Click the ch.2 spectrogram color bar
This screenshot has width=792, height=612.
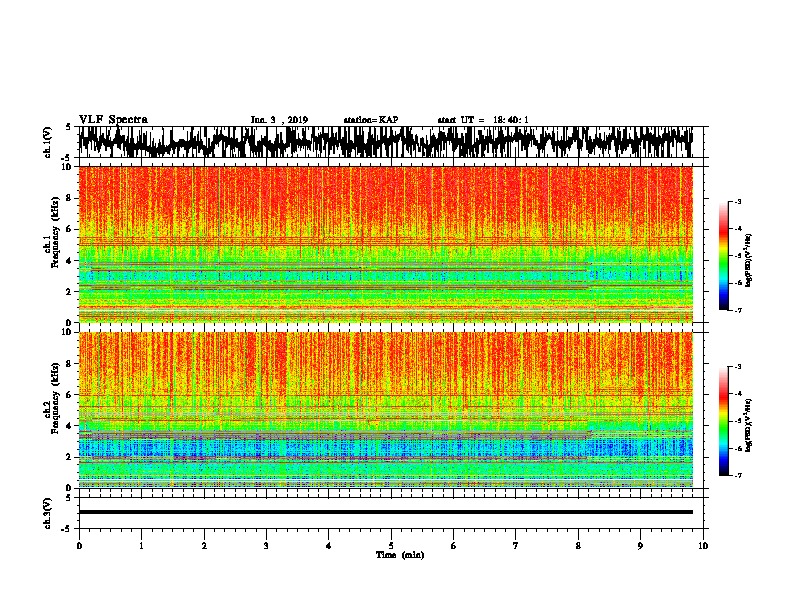tap(724, 421)
